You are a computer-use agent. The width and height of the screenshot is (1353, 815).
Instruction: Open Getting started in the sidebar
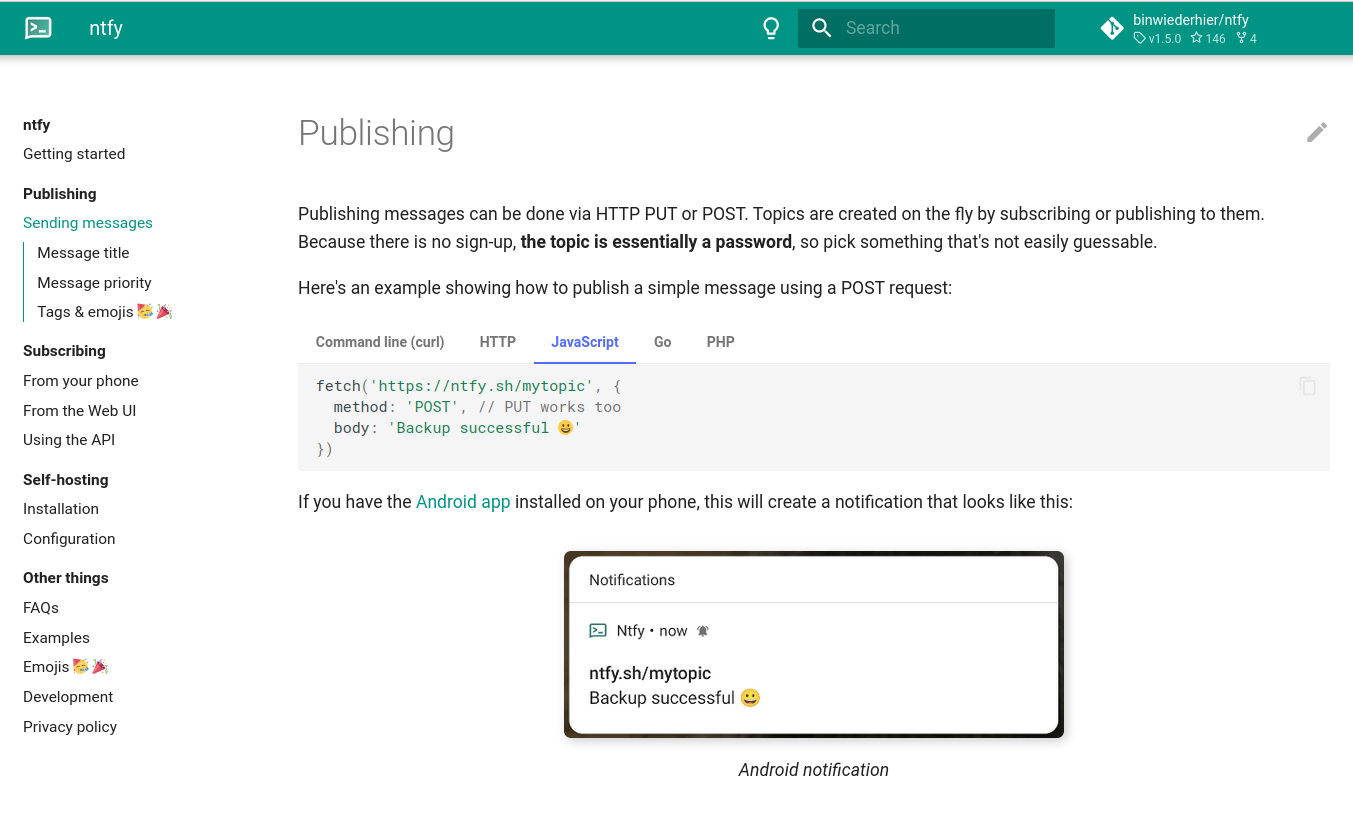tap(74, 154)
